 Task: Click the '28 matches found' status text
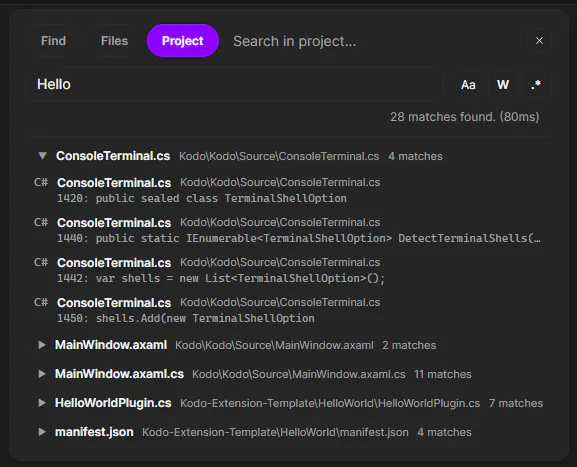click(464, 117)
